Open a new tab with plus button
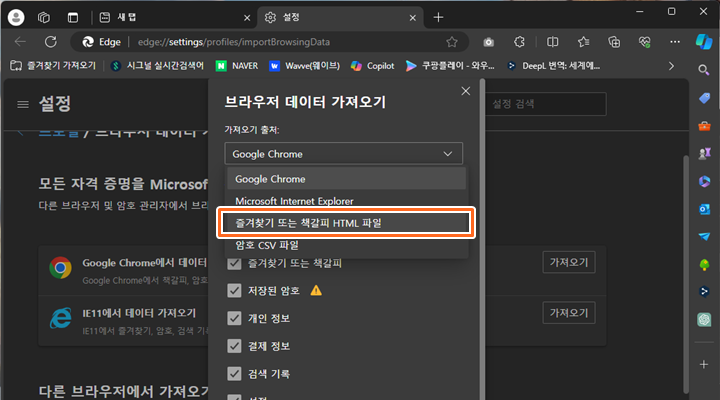 coord(438,17)
